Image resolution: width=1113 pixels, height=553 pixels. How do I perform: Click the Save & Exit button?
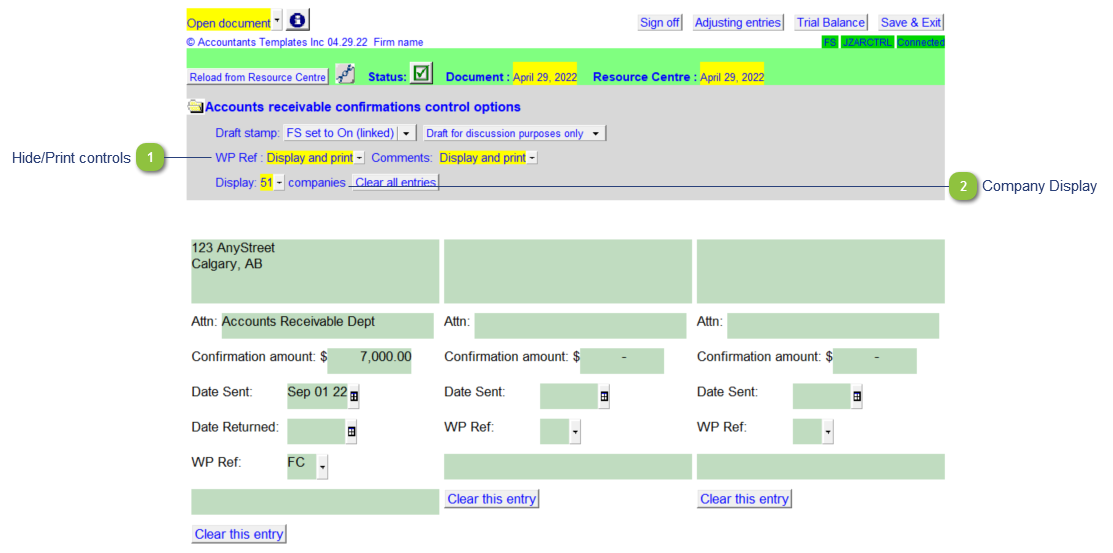pyautogui.click(x=911, y=23)
